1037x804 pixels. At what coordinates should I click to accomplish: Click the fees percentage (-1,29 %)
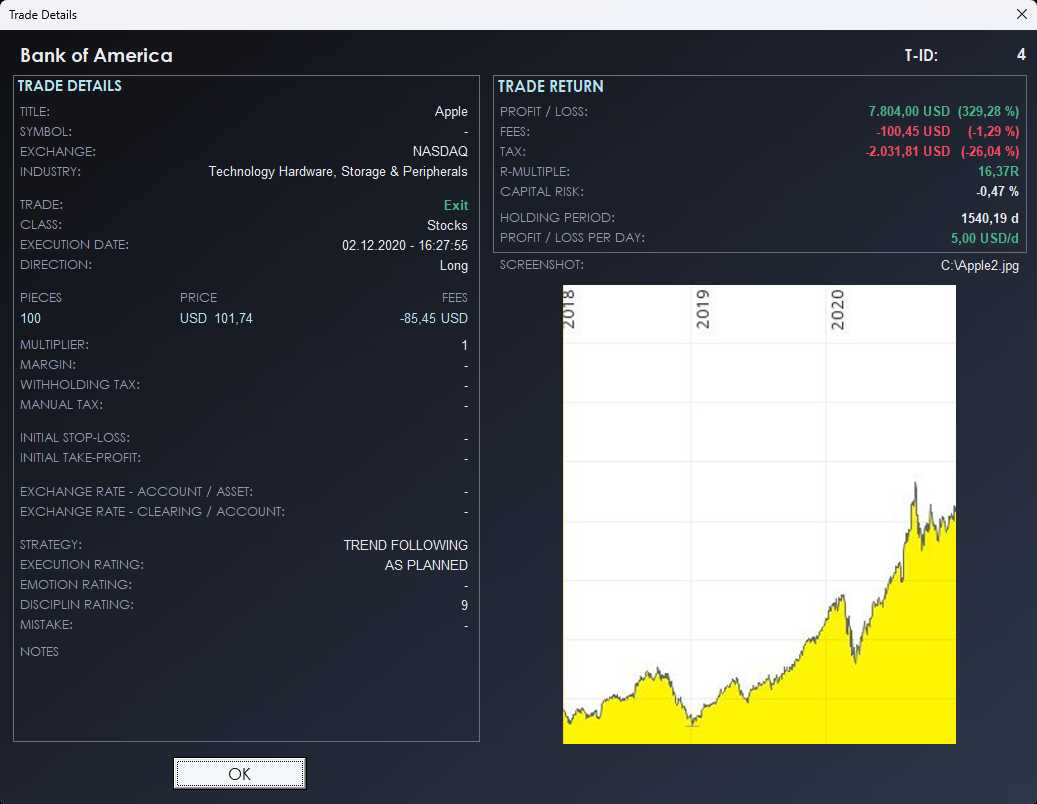click(x=993, y=131)
